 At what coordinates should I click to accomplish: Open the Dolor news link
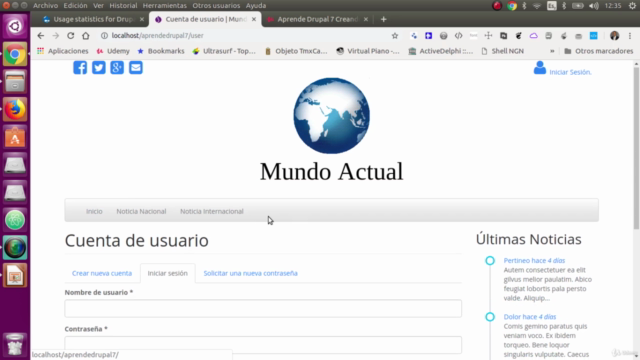(x=530, y=317)
